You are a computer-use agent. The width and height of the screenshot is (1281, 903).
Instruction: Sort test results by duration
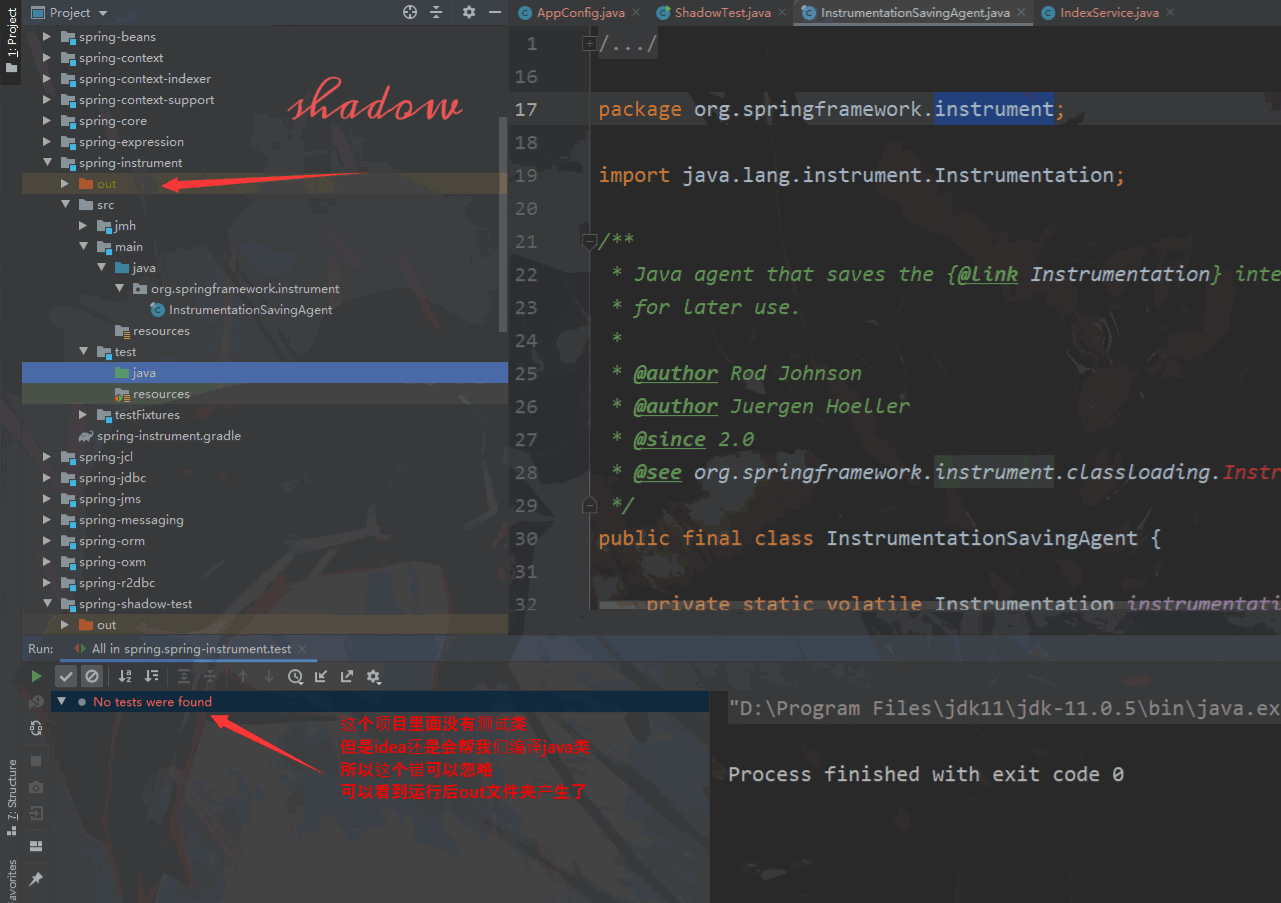click(151, 677)
